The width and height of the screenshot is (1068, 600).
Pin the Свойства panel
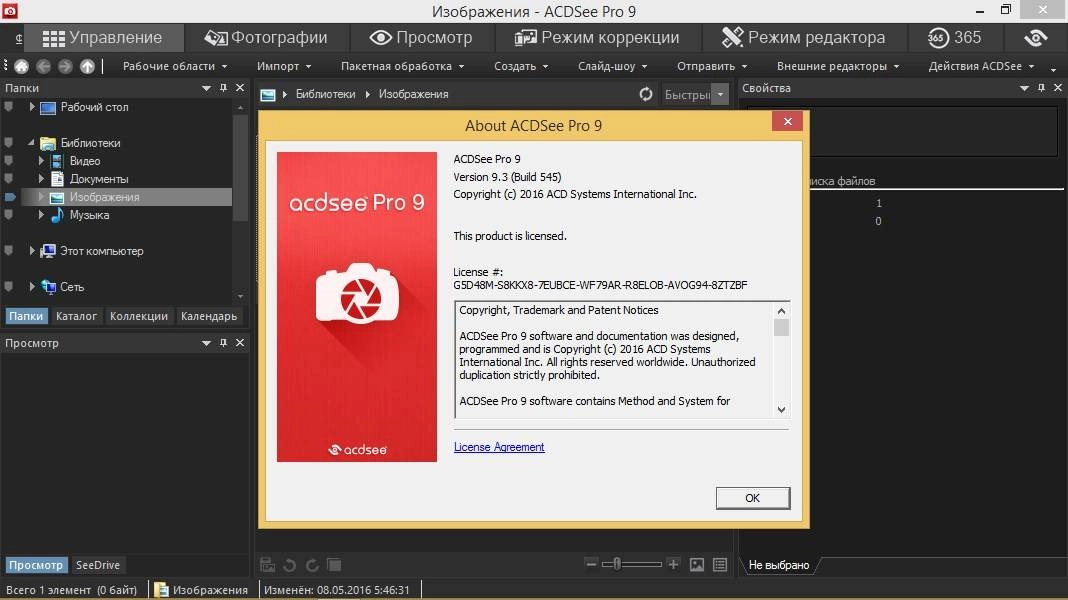(1041, 88)
